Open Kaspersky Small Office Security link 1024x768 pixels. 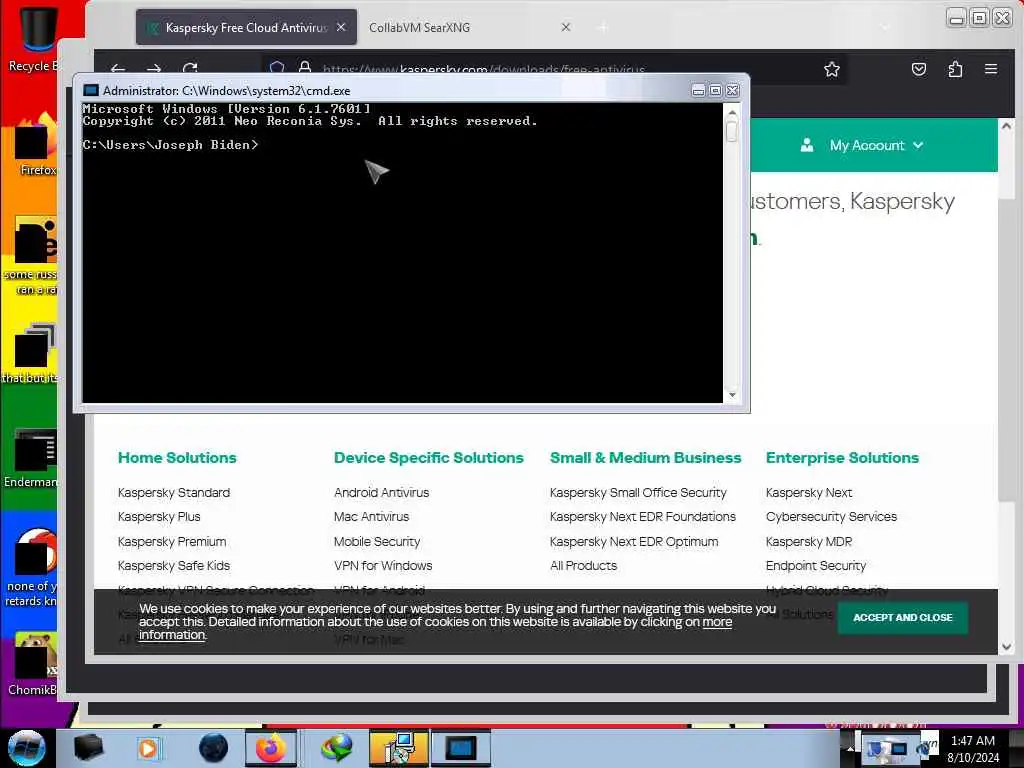638,492
